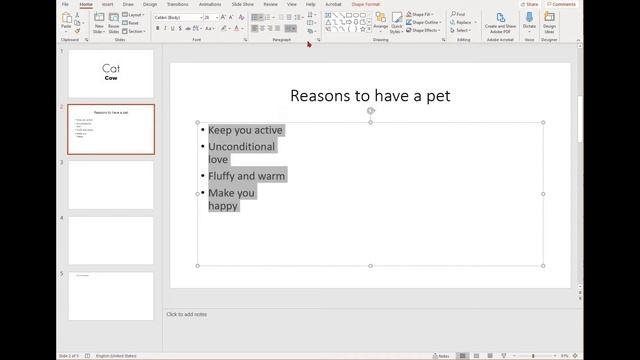Click the Format Painter brush icon
Screen dimensions: 640x360
click(x=77, y=31)
